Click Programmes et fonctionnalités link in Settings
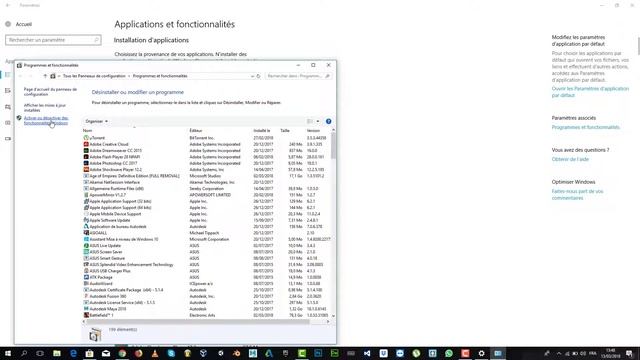The height and width of the screenshot is (360, 640). tap(586, 127)
